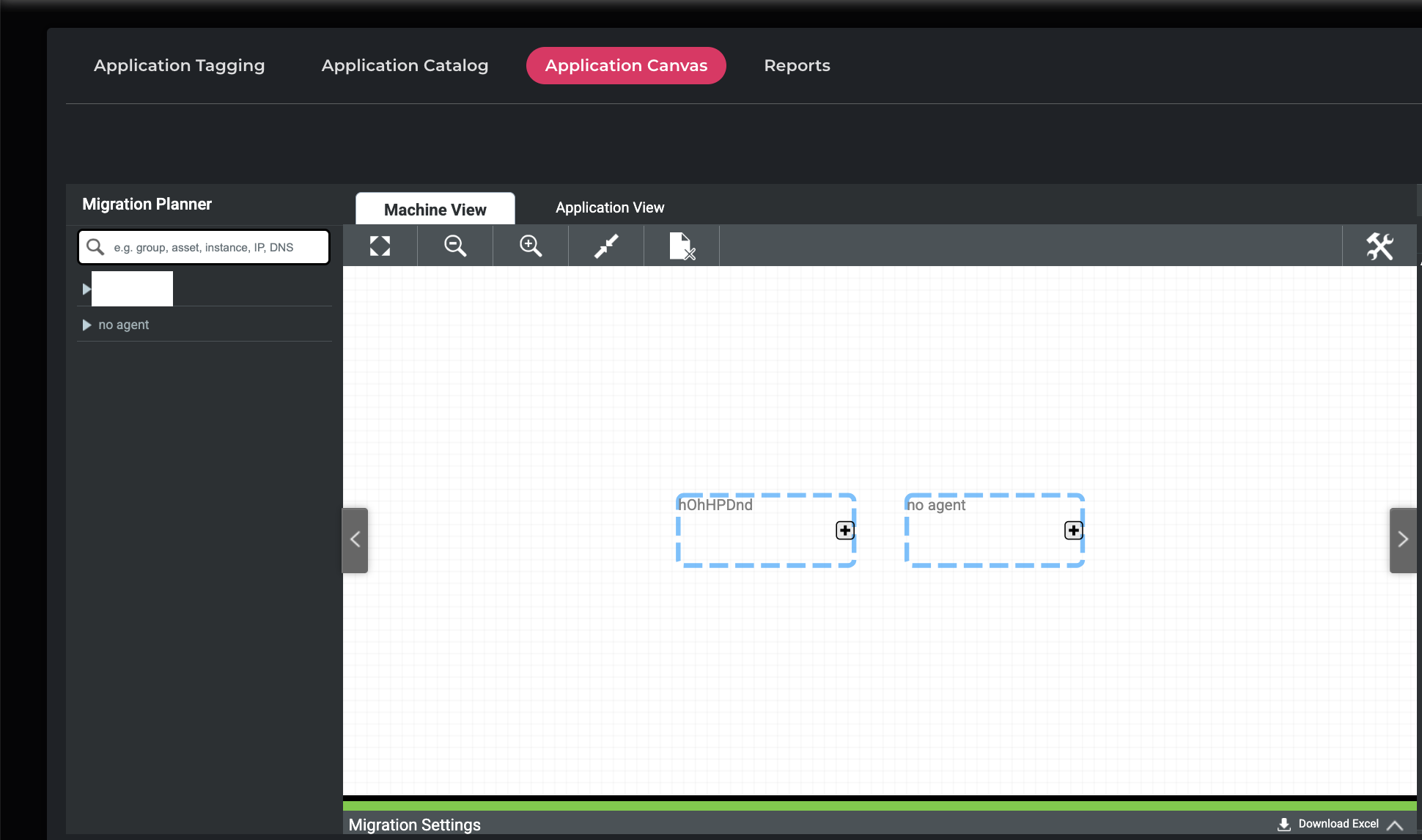Click the zoom in magnifier icon
The width and height of the screenshot is (1422, 840).
[x=531, y=246]
